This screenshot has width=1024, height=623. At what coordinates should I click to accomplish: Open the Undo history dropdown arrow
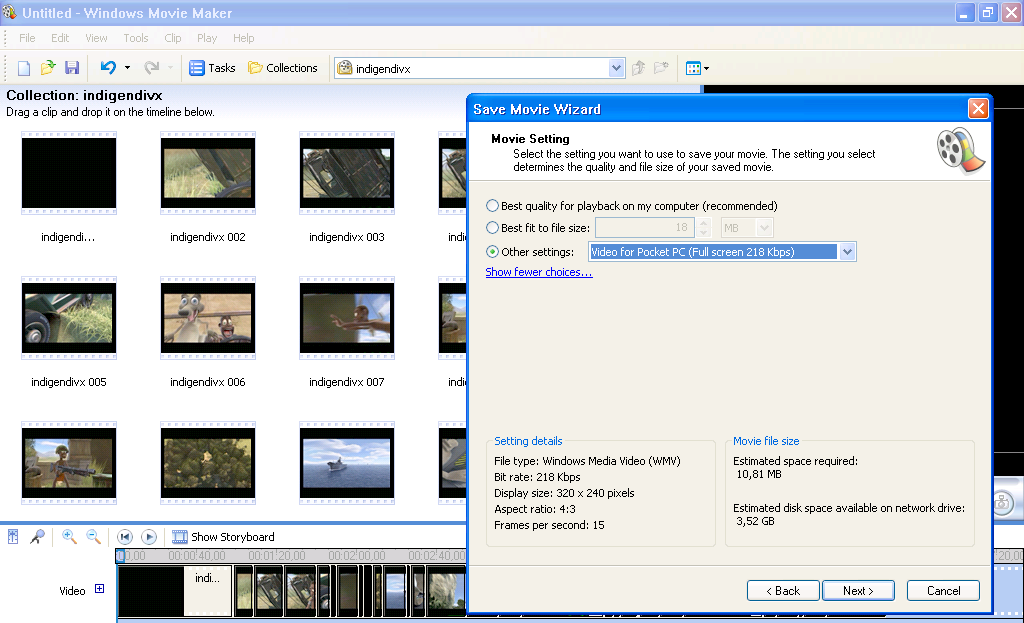127,68
